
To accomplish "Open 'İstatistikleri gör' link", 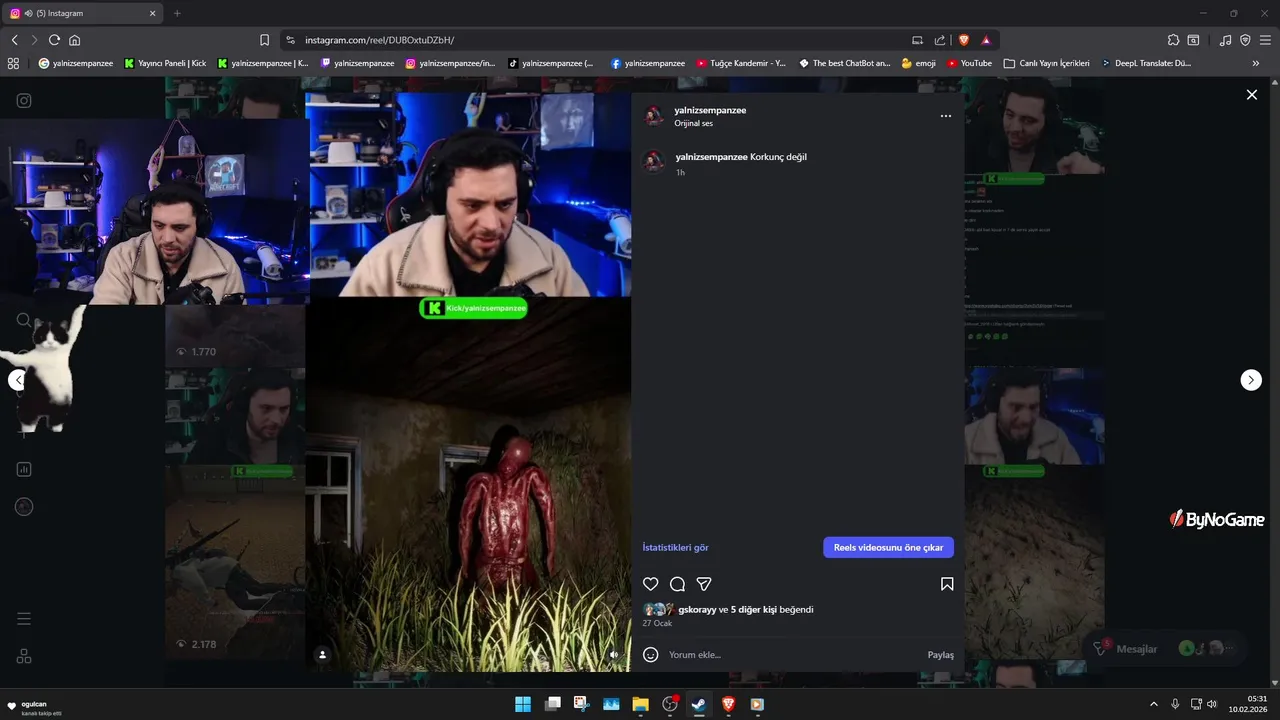I will pos(676,548).
